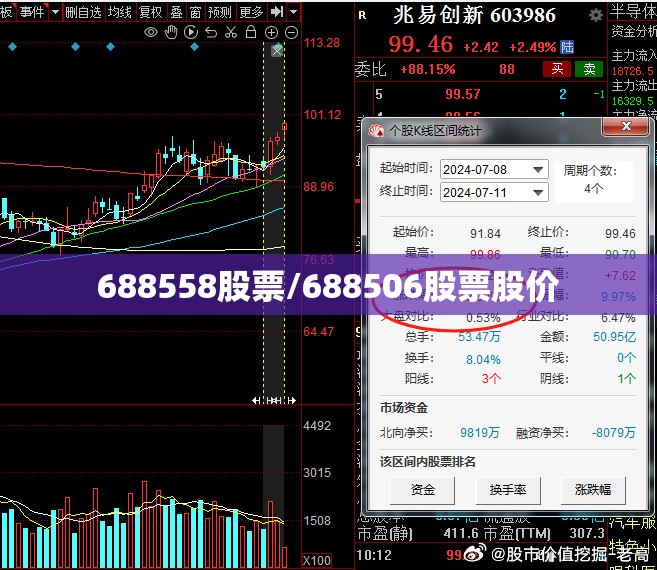The height and width of the screenshot is (570, 657).
Task: Click the 总手 value 53.47万
Action: (479, 337)
